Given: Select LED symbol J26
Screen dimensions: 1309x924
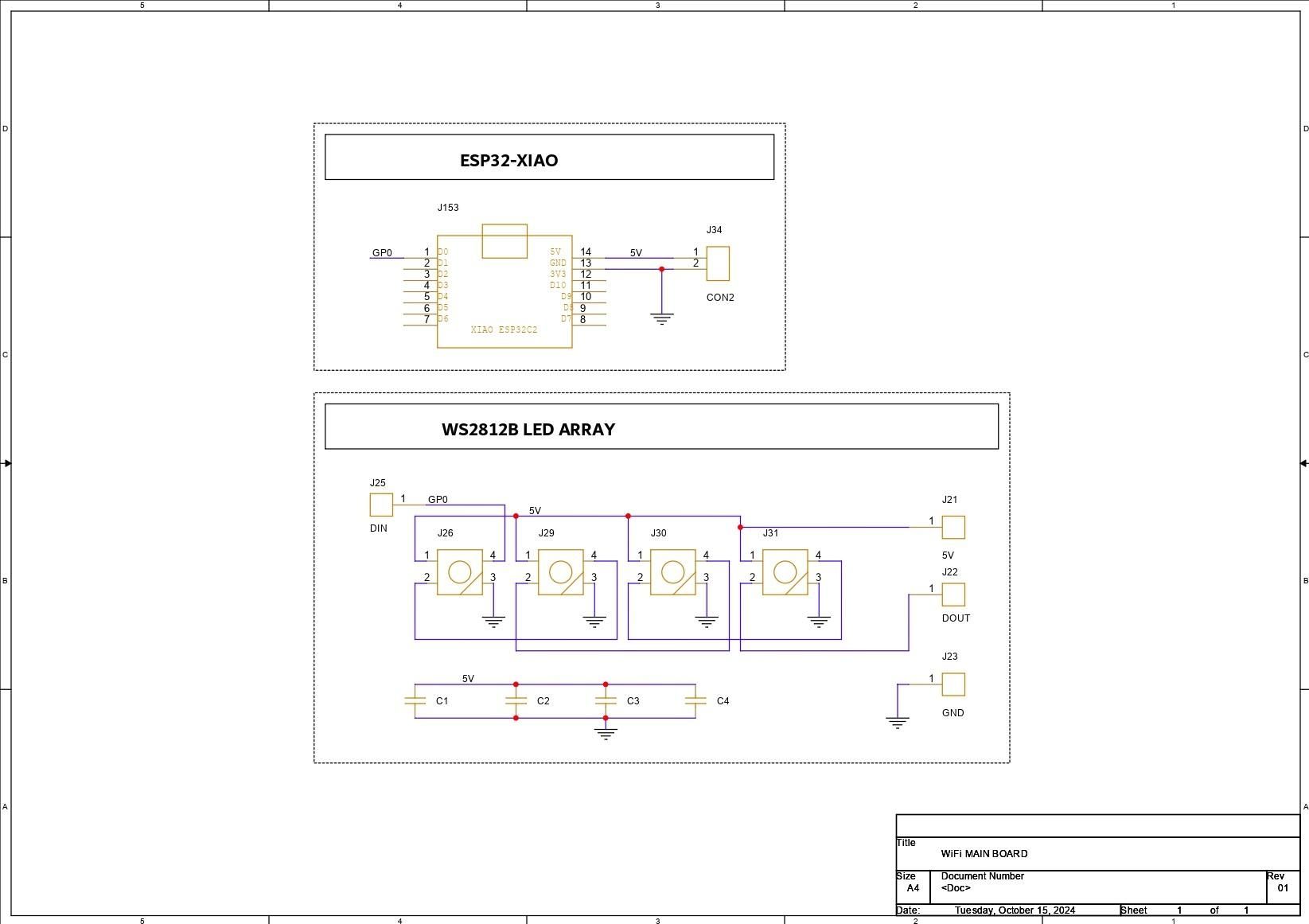Looking at the screenshot, I should (x=460, y=572).
